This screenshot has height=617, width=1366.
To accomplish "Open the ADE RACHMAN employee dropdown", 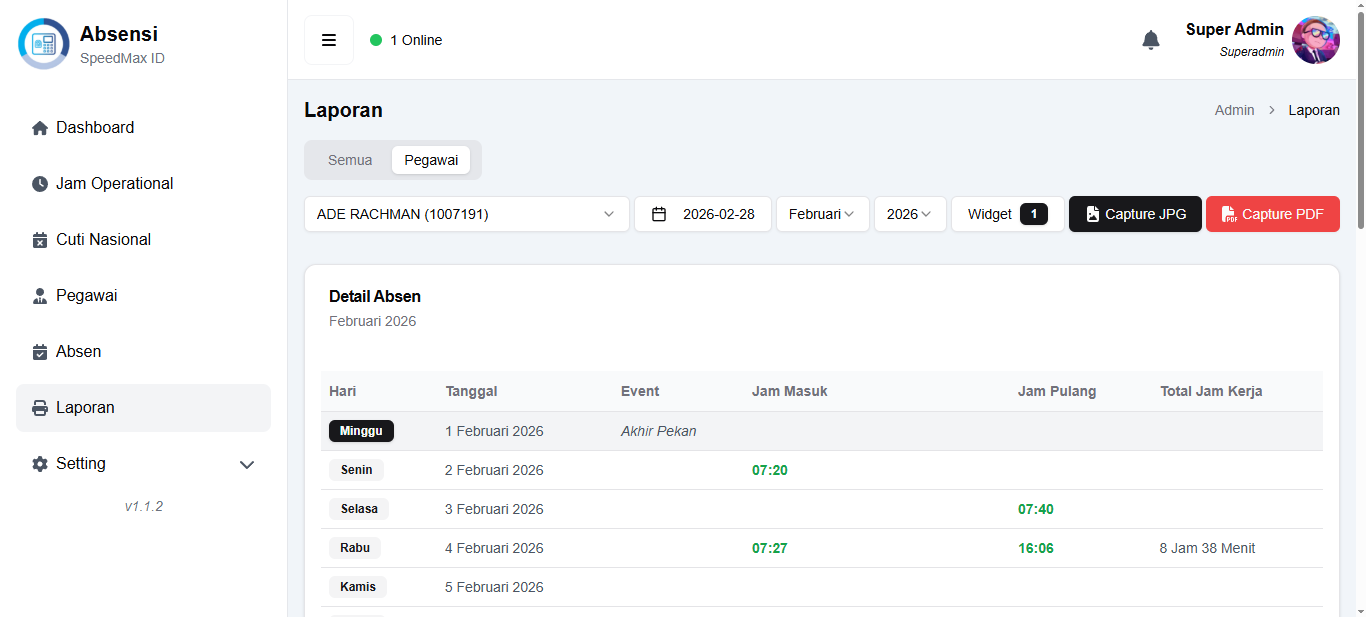I will point(466,214).
